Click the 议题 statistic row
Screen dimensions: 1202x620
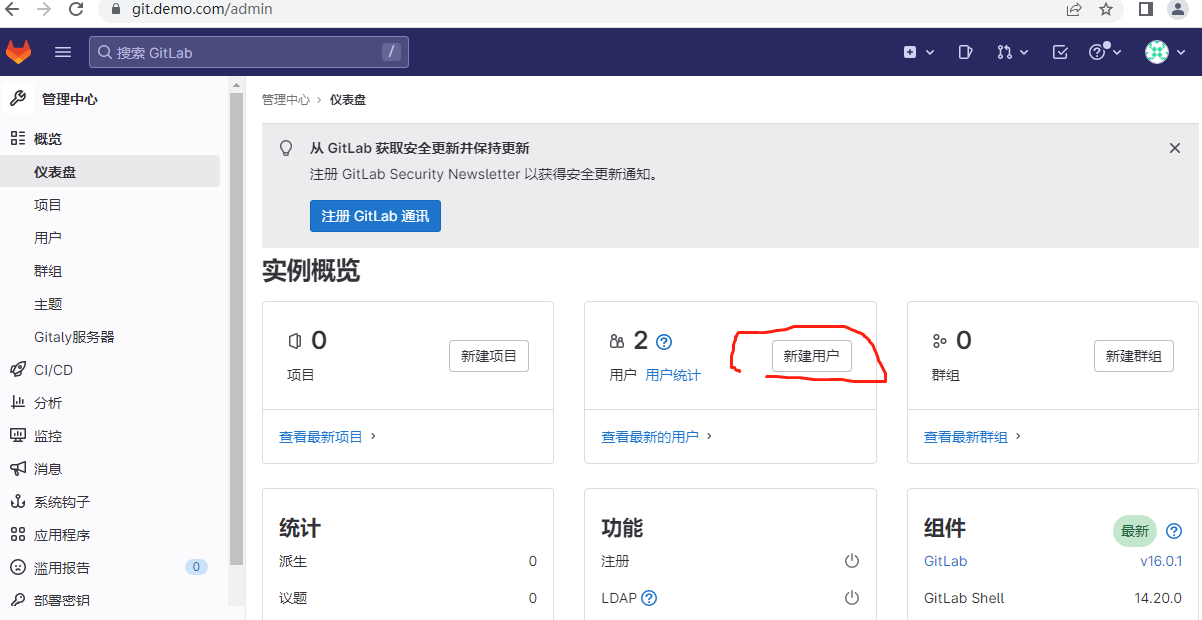pyautogui.click(x=408, y=598)
